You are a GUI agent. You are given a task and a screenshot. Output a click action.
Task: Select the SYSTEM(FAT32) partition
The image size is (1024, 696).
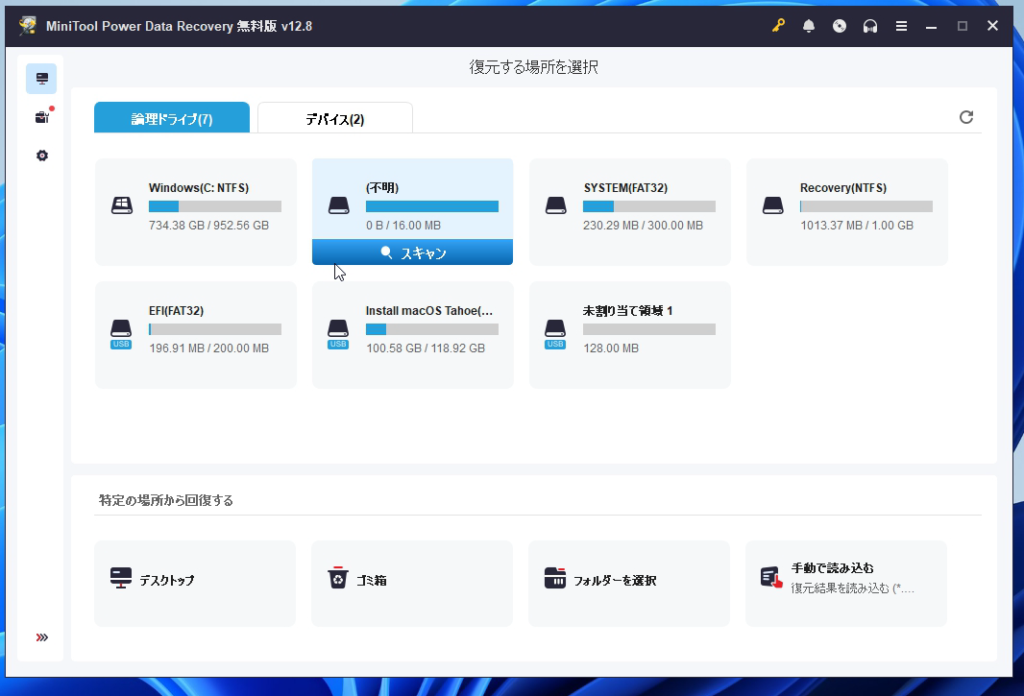point(630,211)
